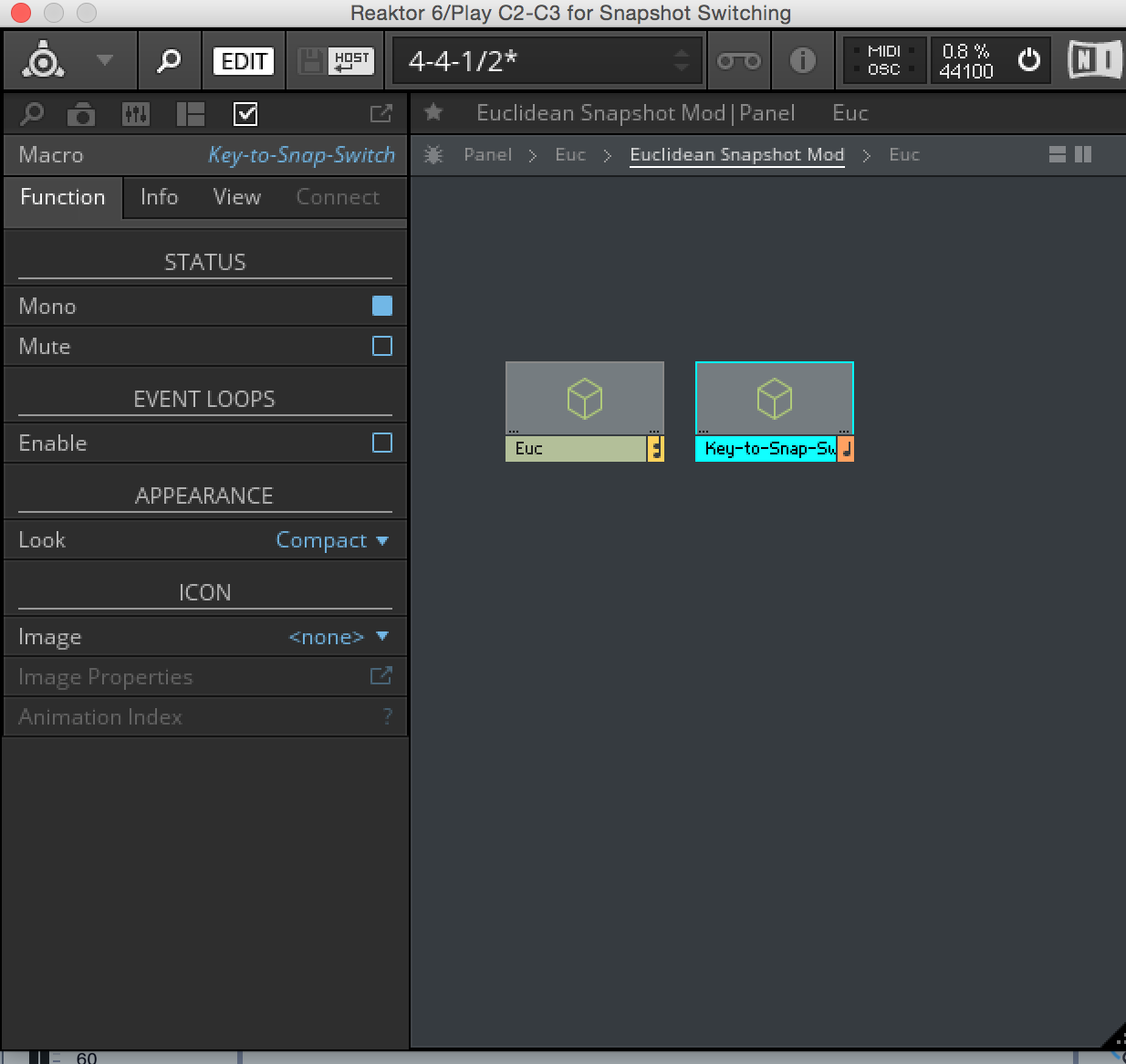The height and width of the screenshot is (1064, 1126).
Task: Open the Look Compact dropdown
Action: (x=332, y=540)
